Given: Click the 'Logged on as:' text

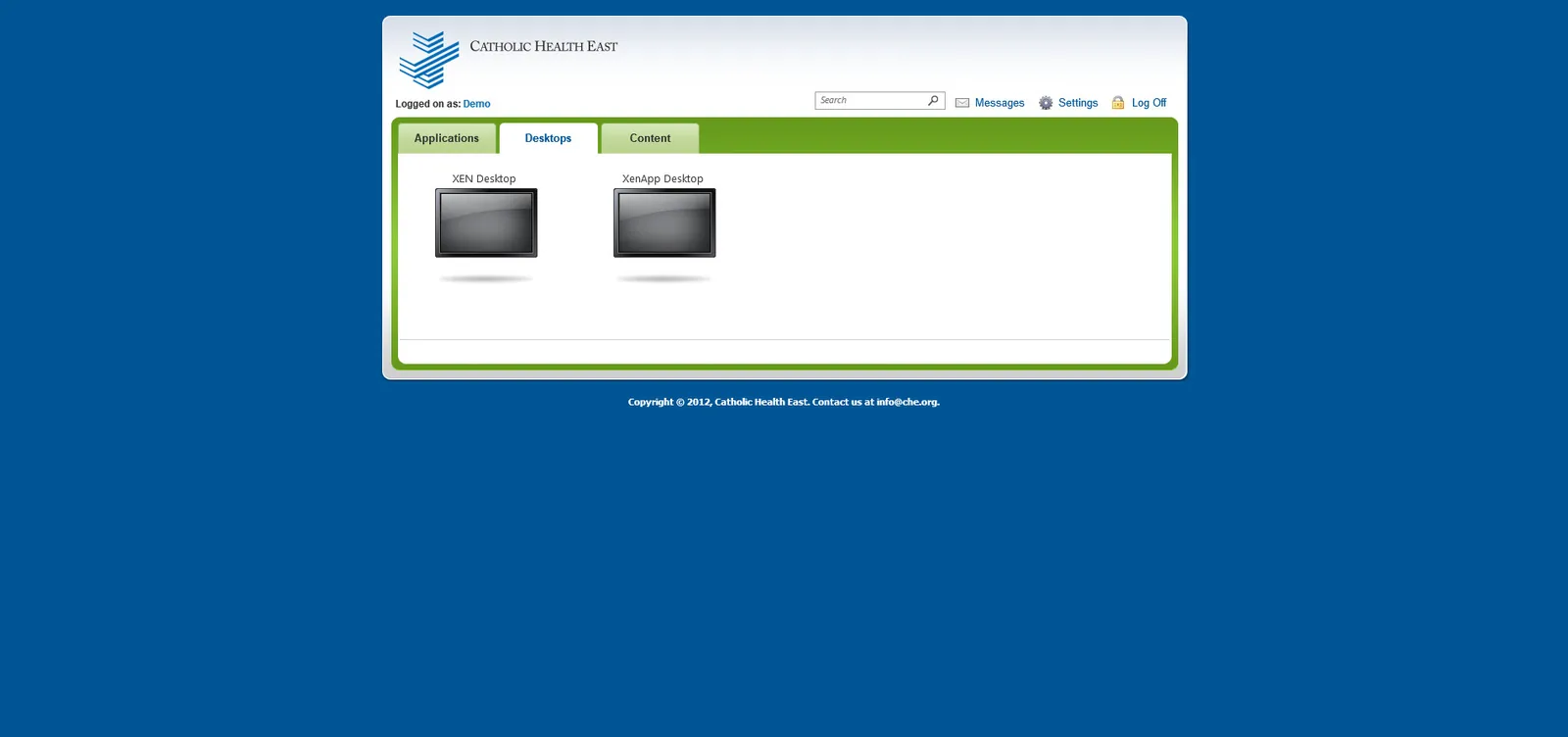Looking at the screenshot, I should tap(427, 104).
